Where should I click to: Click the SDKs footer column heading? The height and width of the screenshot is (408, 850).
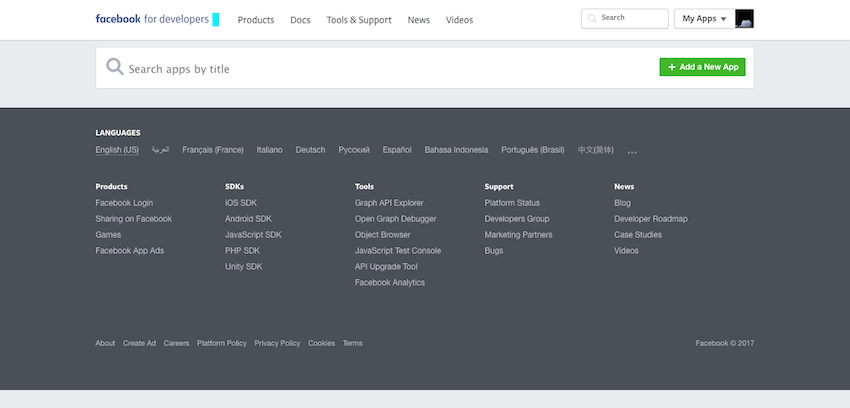pyautogui.click(x=234, y=186)
